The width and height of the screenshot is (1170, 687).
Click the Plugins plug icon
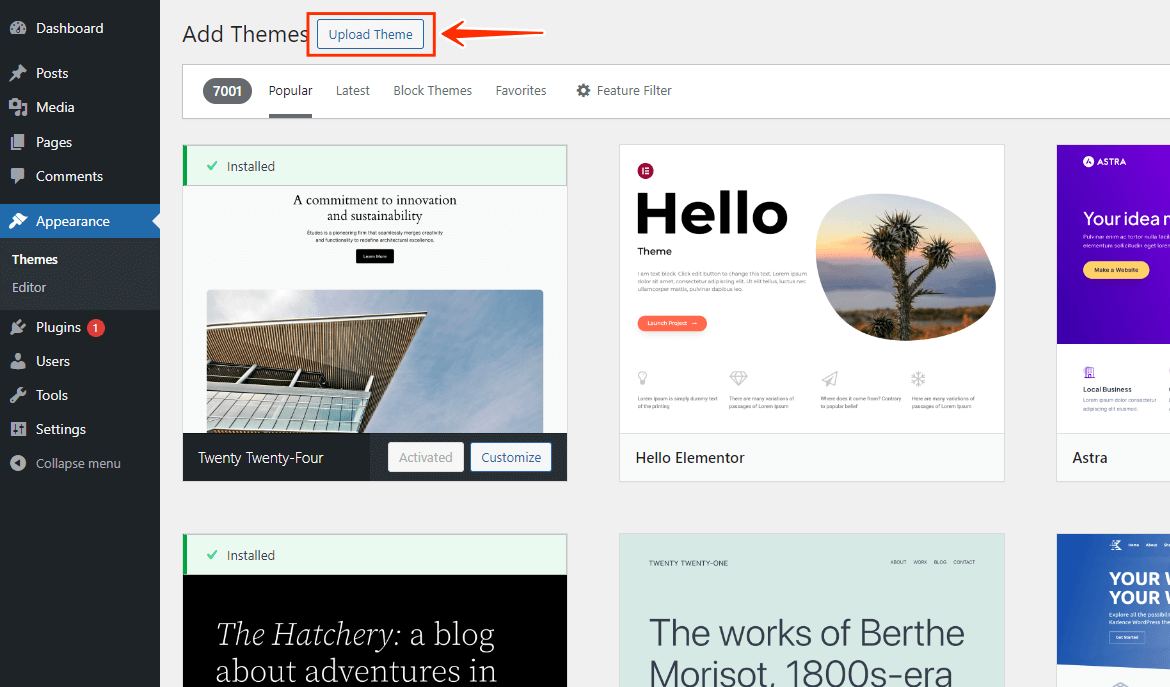tap(19, 327)
